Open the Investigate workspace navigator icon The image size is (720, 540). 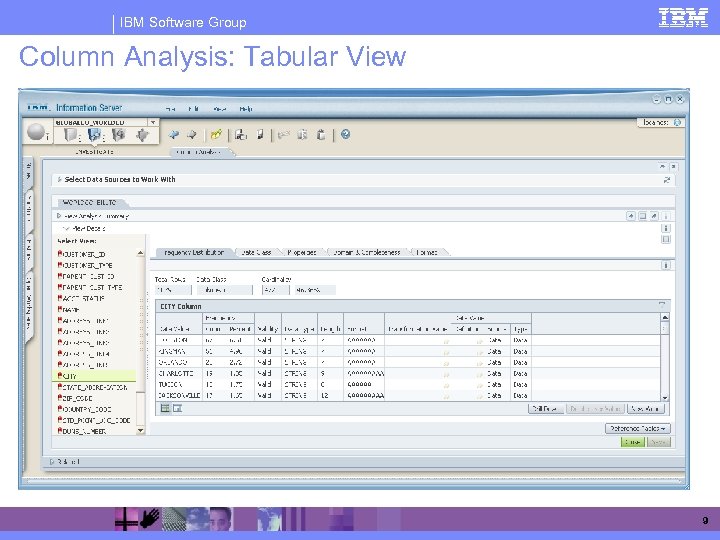pos(94,135)
